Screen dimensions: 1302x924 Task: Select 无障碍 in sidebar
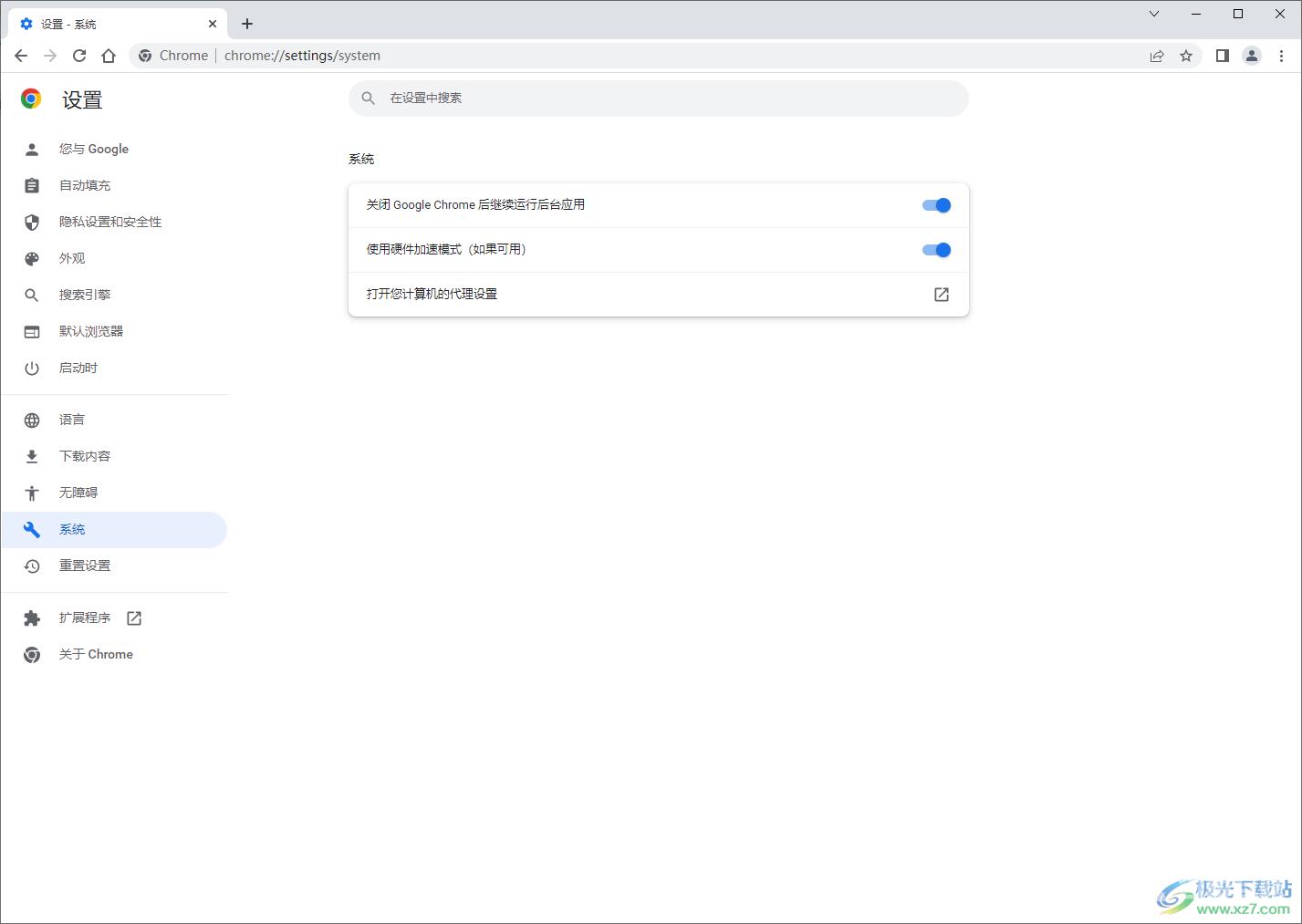114,493
